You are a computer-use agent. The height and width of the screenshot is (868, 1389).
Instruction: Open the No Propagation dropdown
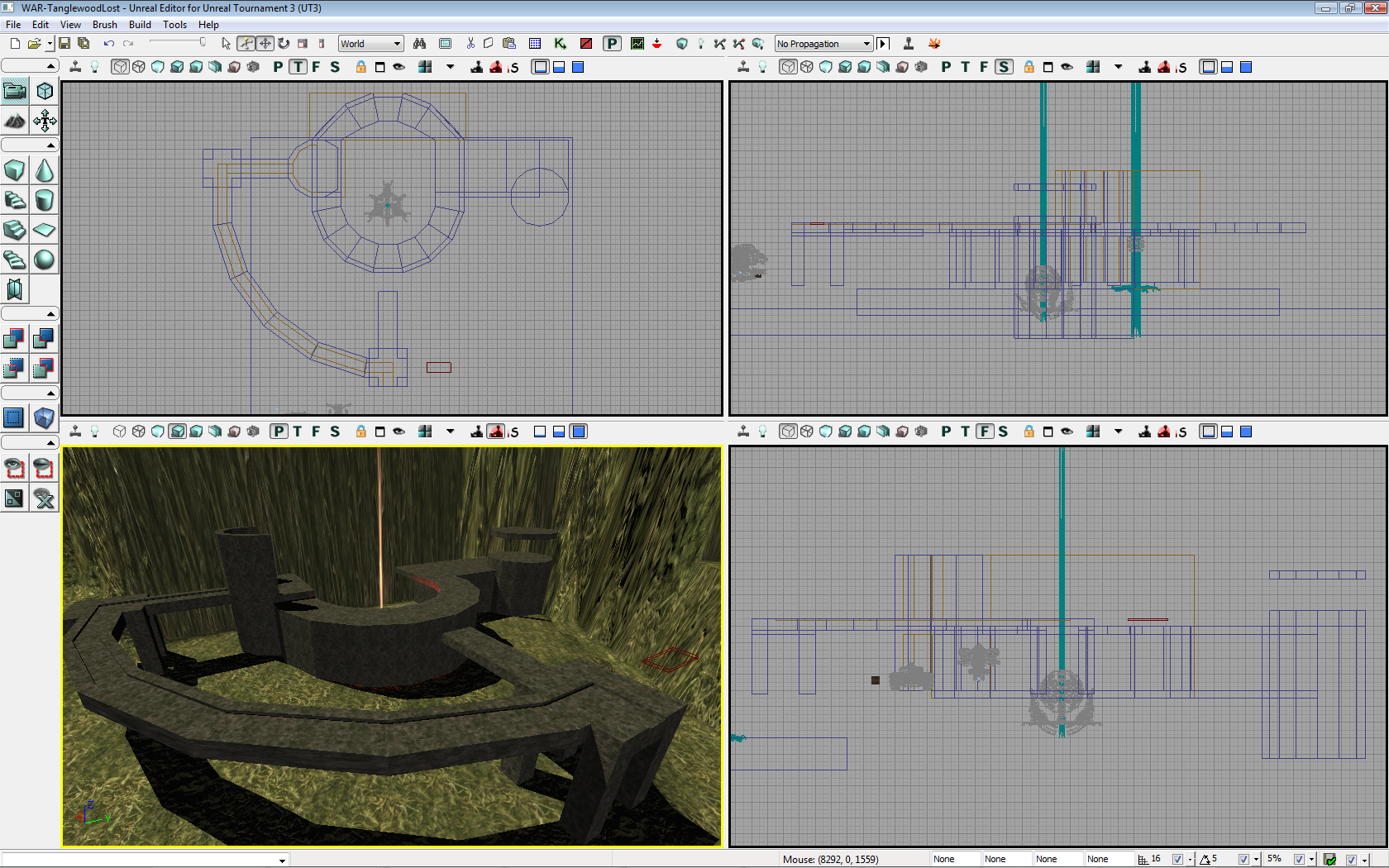point(823,44)
